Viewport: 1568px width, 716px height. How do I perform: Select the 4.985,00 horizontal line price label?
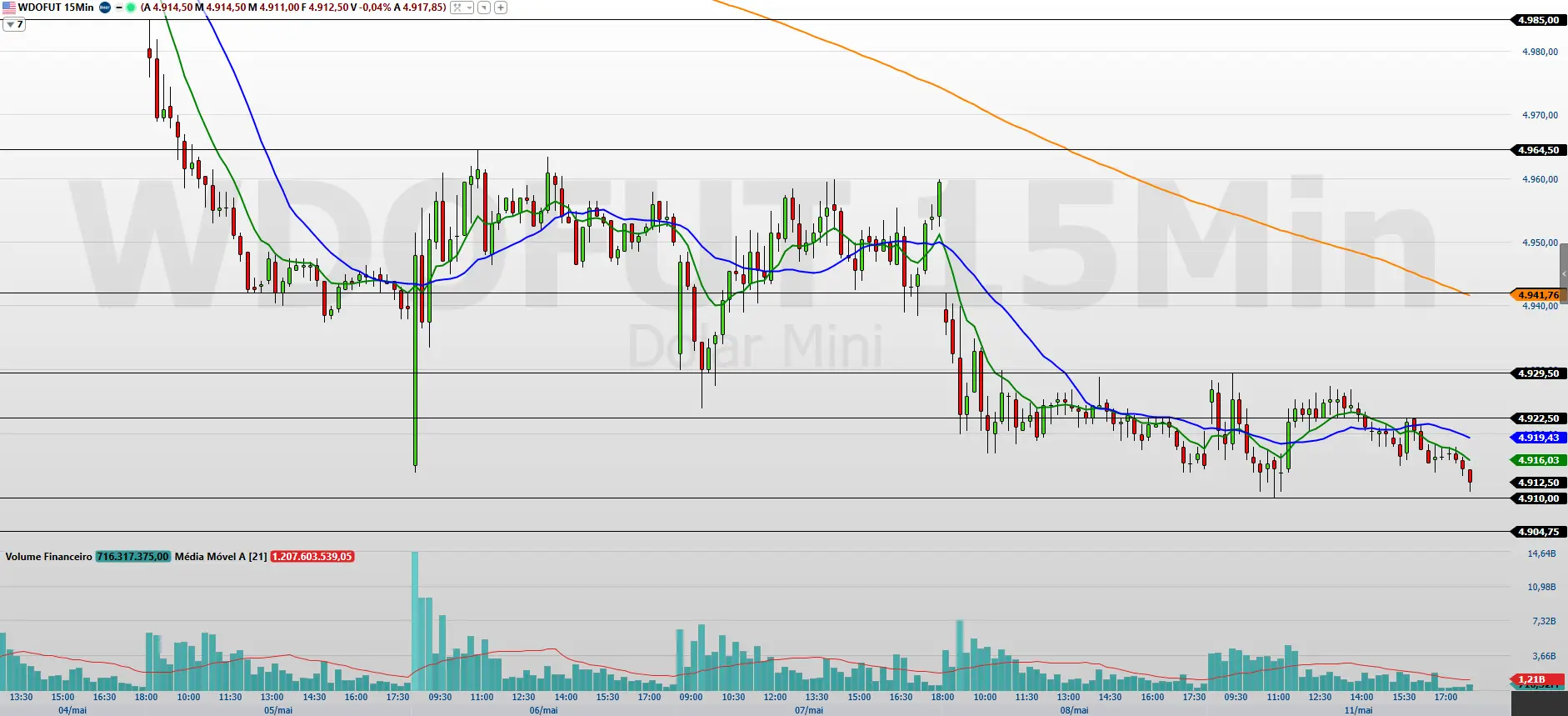[1538, 20]
